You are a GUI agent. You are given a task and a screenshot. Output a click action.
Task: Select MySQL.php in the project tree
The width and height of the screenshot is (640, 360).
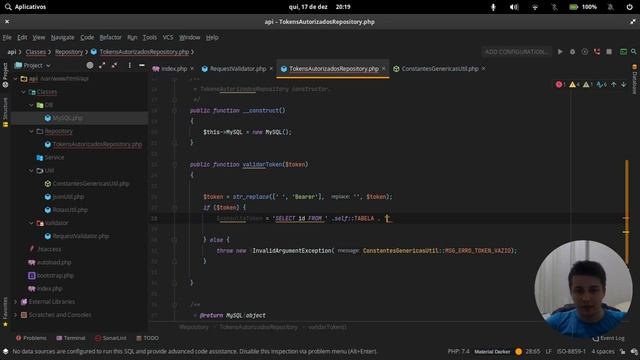[x=67, y=118]
